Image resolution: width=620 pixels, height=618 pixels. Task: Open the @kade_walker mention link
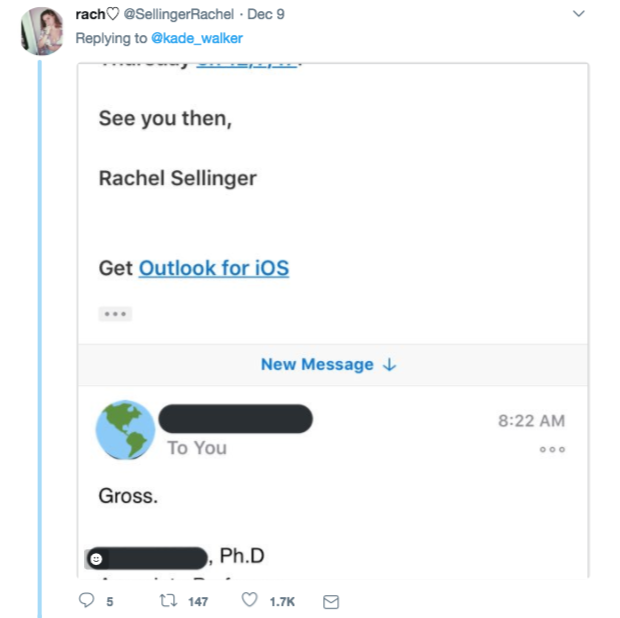(x=197, y=38)
